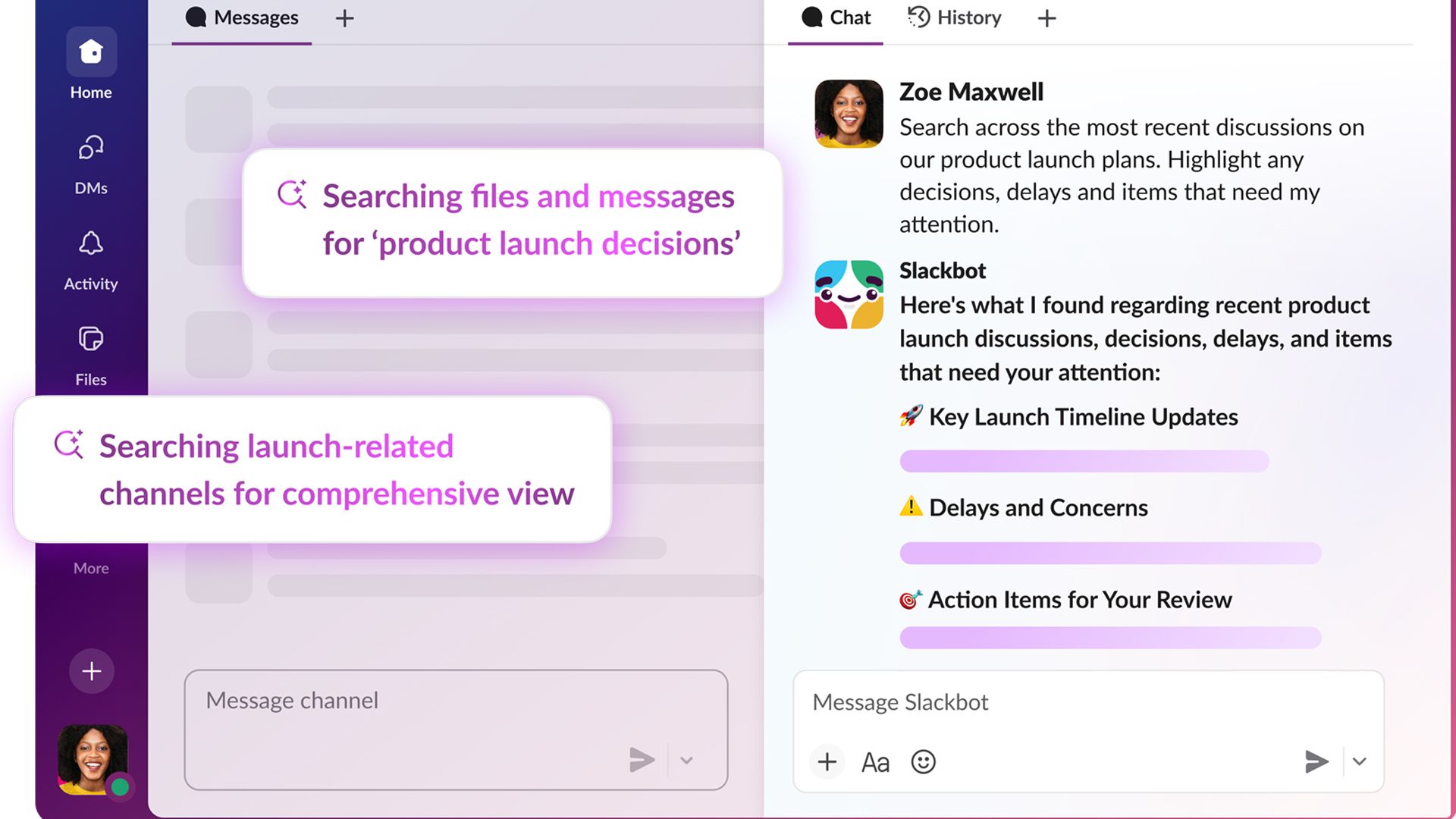Expand the More item in the sidebar
Viewport: 1456px width, 819px height.
pos(90,568)
